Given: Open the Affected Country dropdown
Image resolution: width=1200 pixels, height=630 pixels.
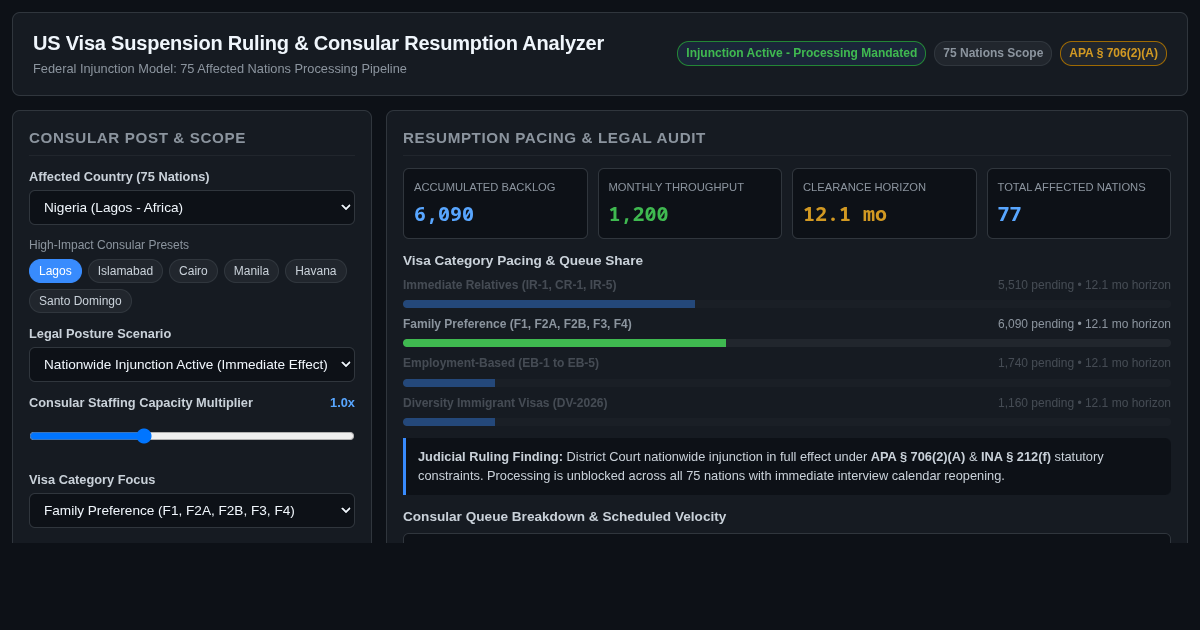Looking at the screenshot, I should point(192,207).
